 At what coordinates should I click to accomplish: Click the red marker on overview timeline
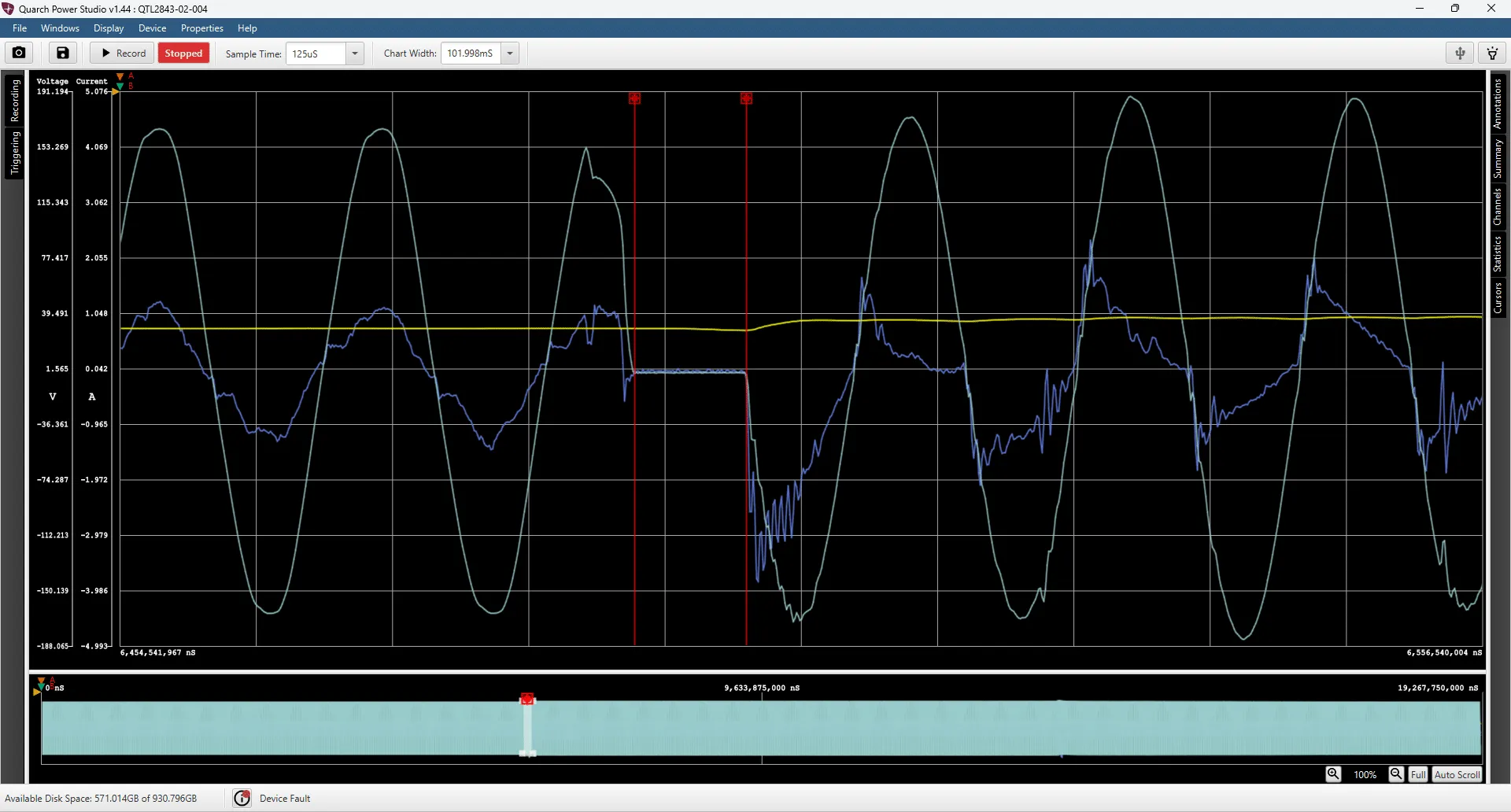tap(527, 699)
